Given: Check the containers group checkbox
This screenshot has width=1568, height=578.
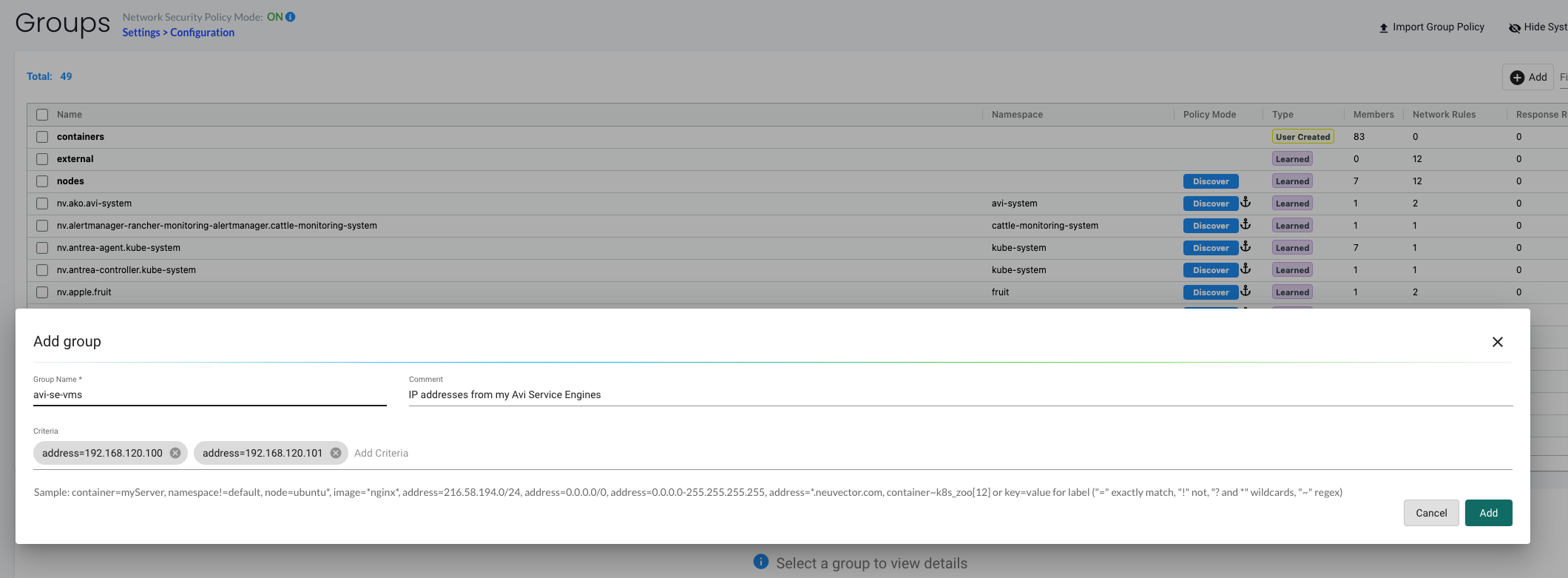Looking at the screenshot, I should (42, 137).
